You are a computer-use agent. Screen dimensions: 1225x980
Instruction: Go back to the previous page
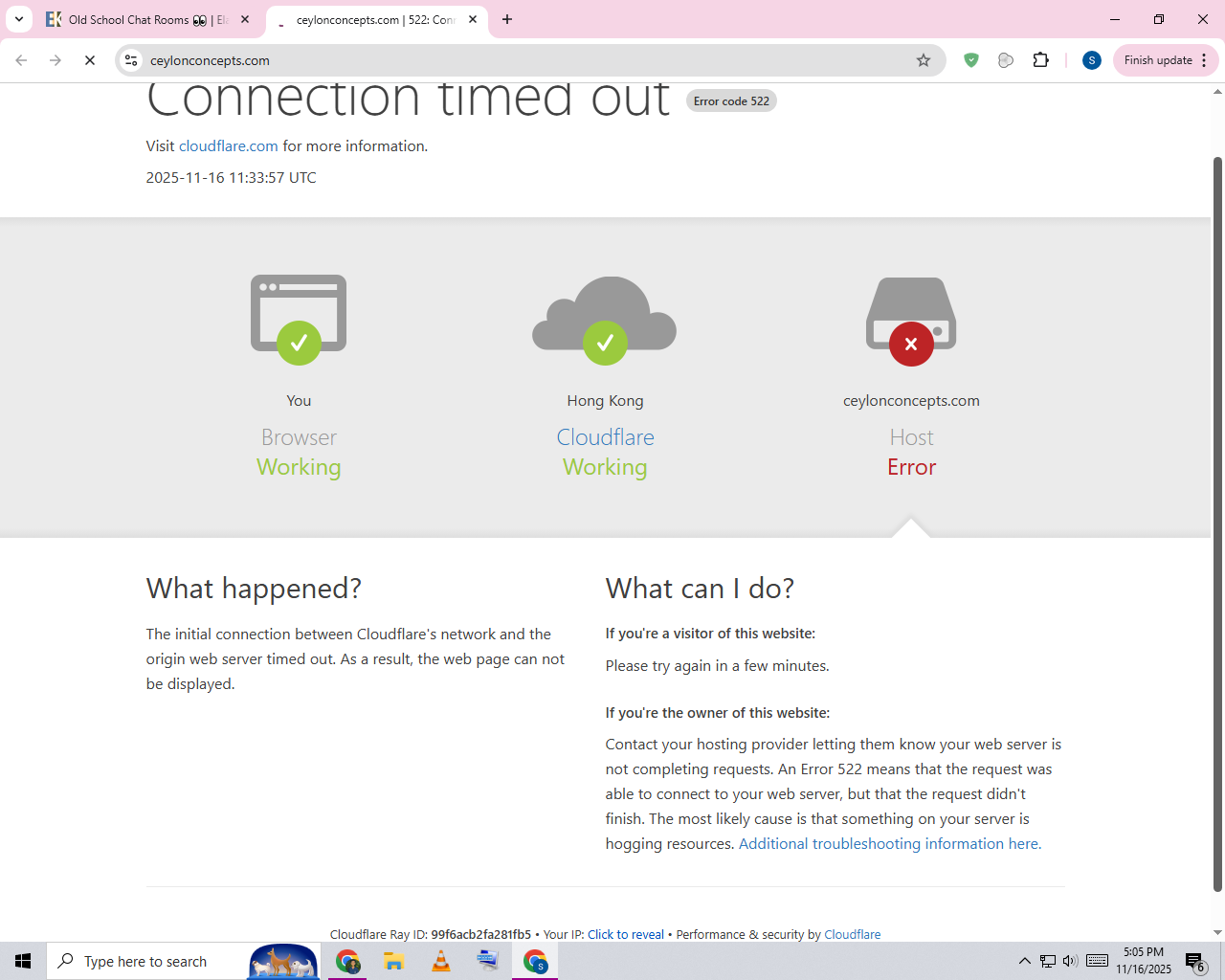tap(21, 60)
